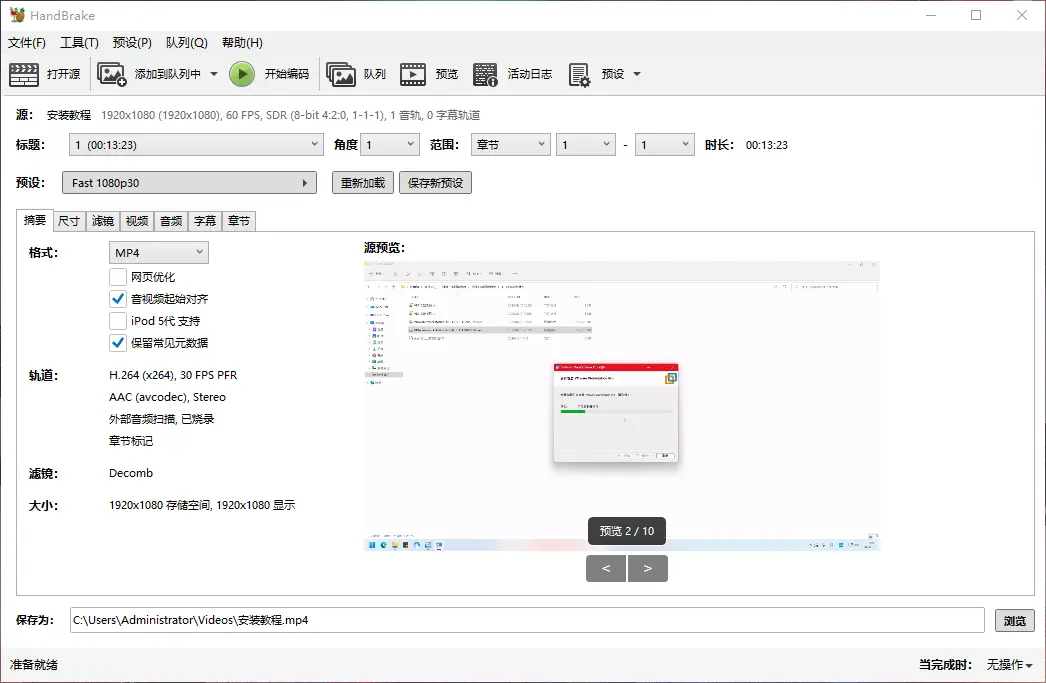This screenshot has height=683, width=1046.
Task: Open the Activity Log (活动日志) icon
Action: tap(485, 74)
